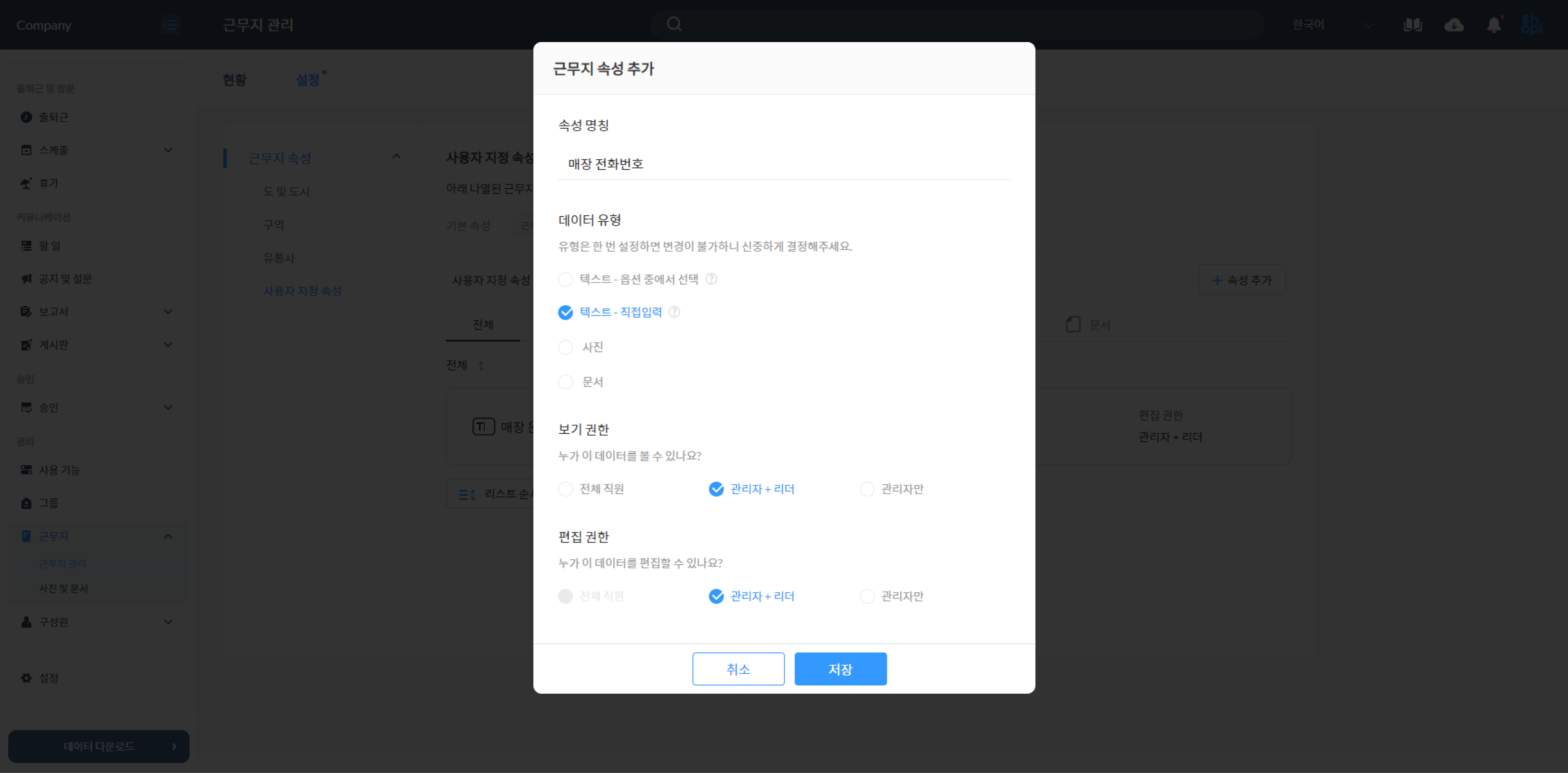The image size is (1568, 773).
Task: Open 구역 settings item
Action: [273, 225]
